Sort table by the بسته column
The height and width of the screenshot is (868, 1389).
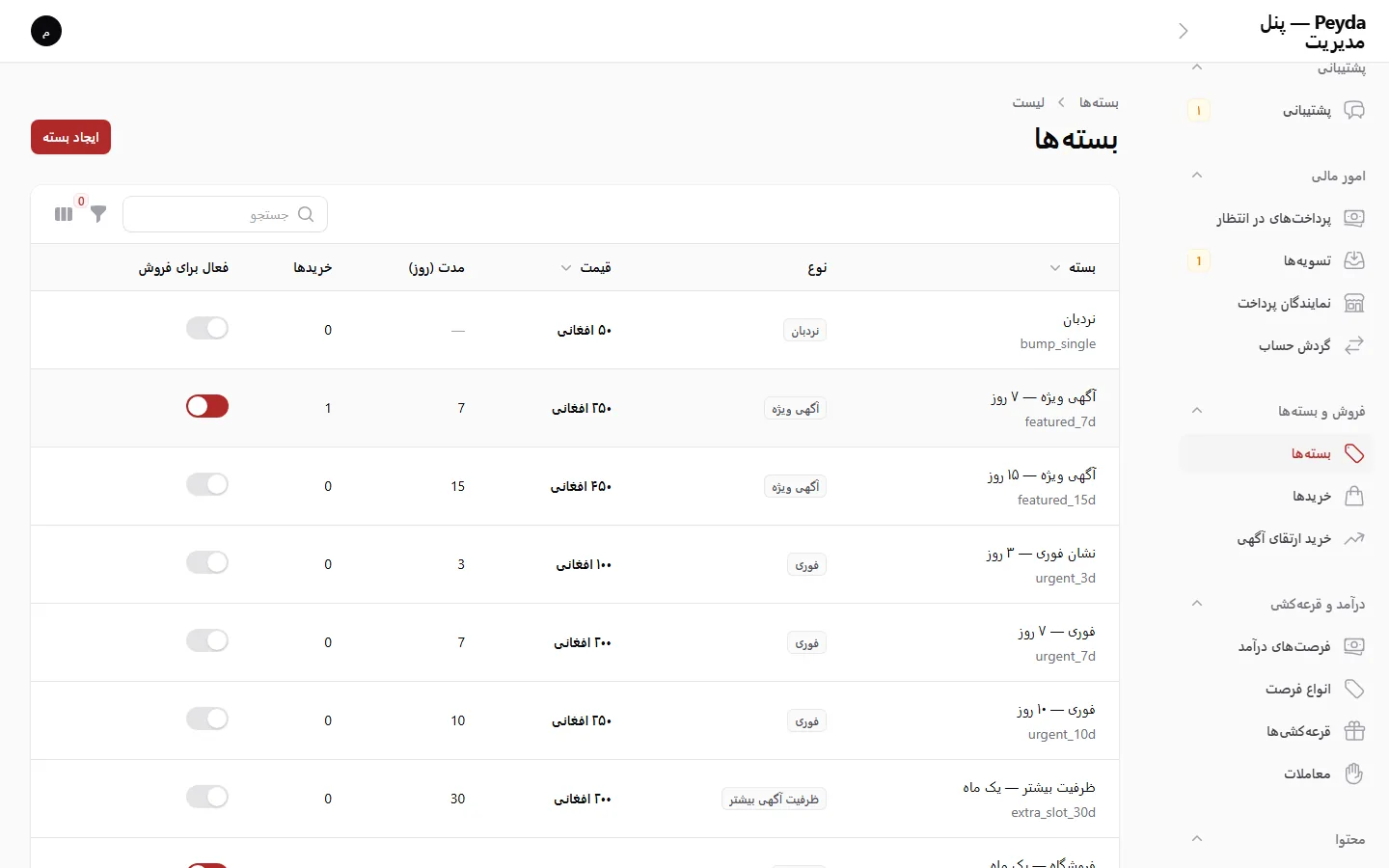click(x=1073, y=267)
